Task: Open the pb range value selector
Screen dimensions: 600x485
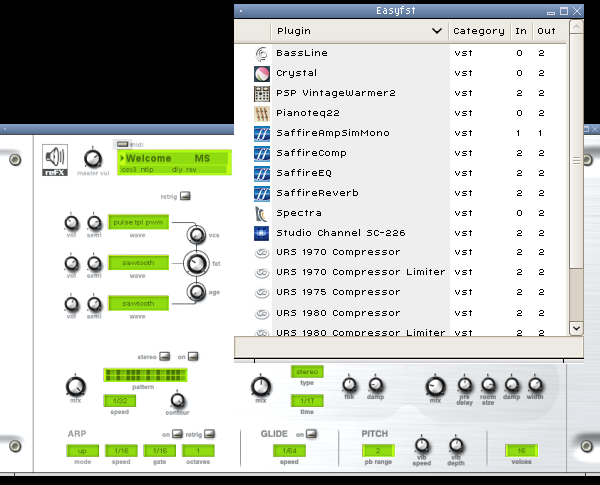Action: [378, 451]
